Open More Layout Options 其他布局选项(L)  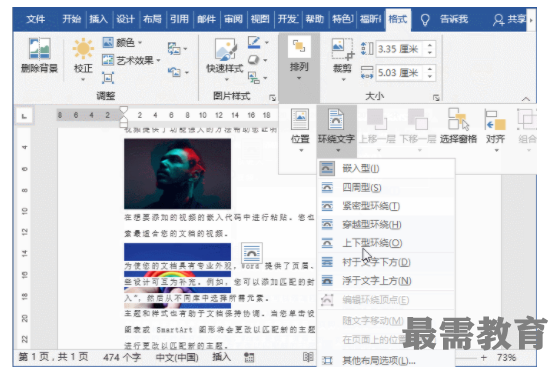[386, 361]
